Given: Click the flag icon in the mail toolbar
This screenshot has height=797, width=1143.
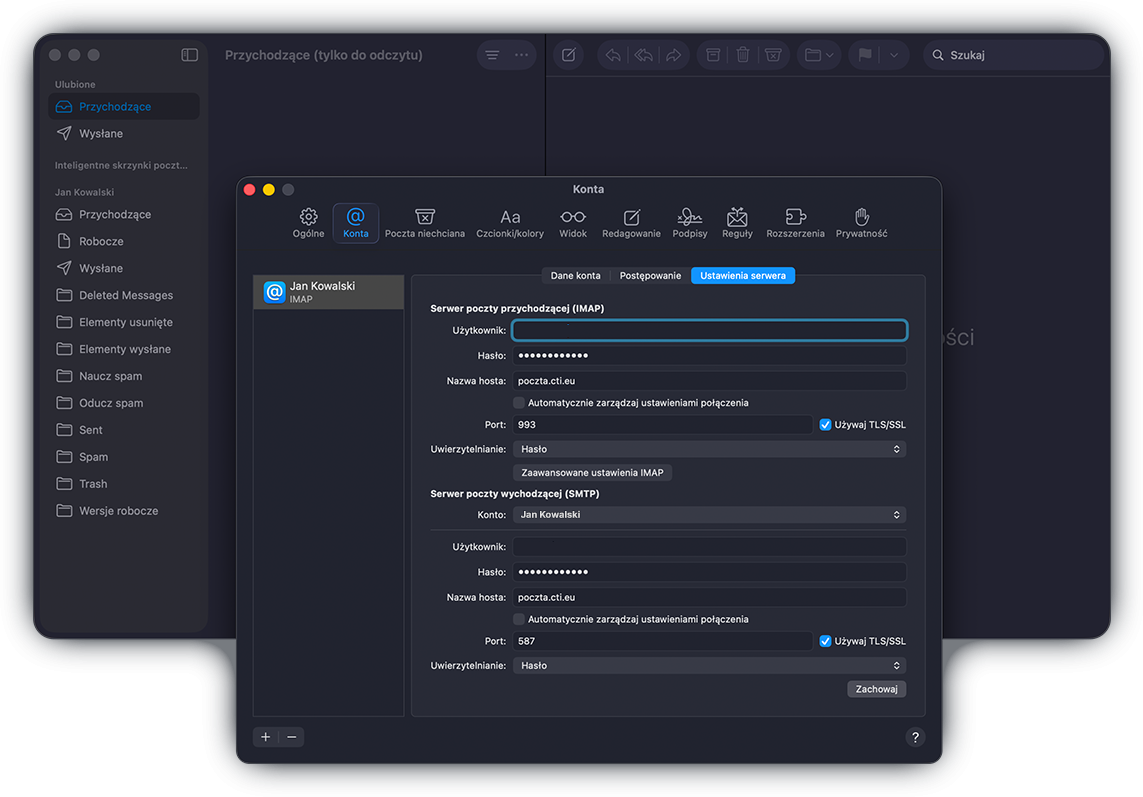Looking at the screenshot, I should click(867, 55).
